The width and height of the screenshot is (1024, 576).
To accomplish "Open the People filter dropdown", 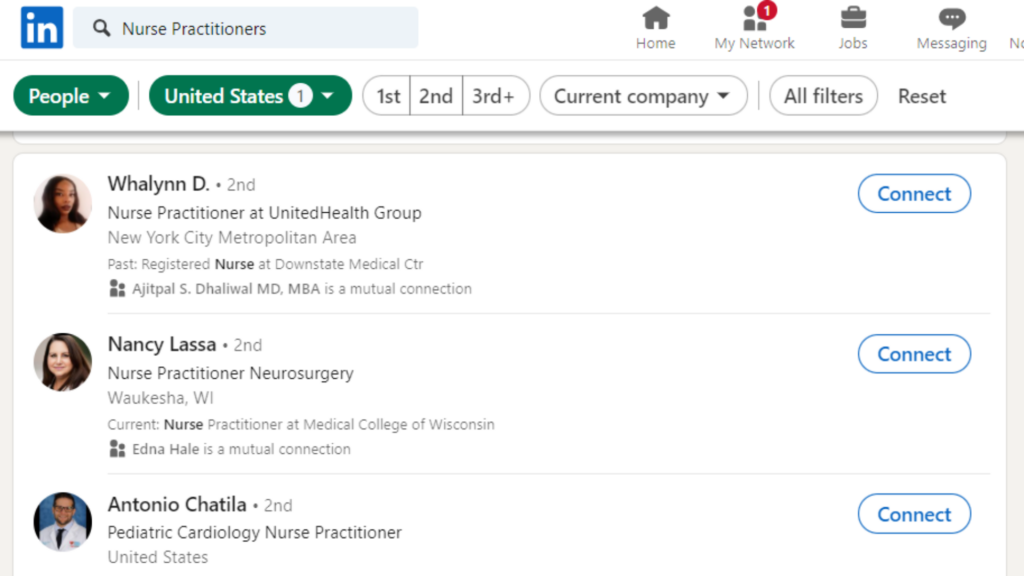I will pos(70,96).
